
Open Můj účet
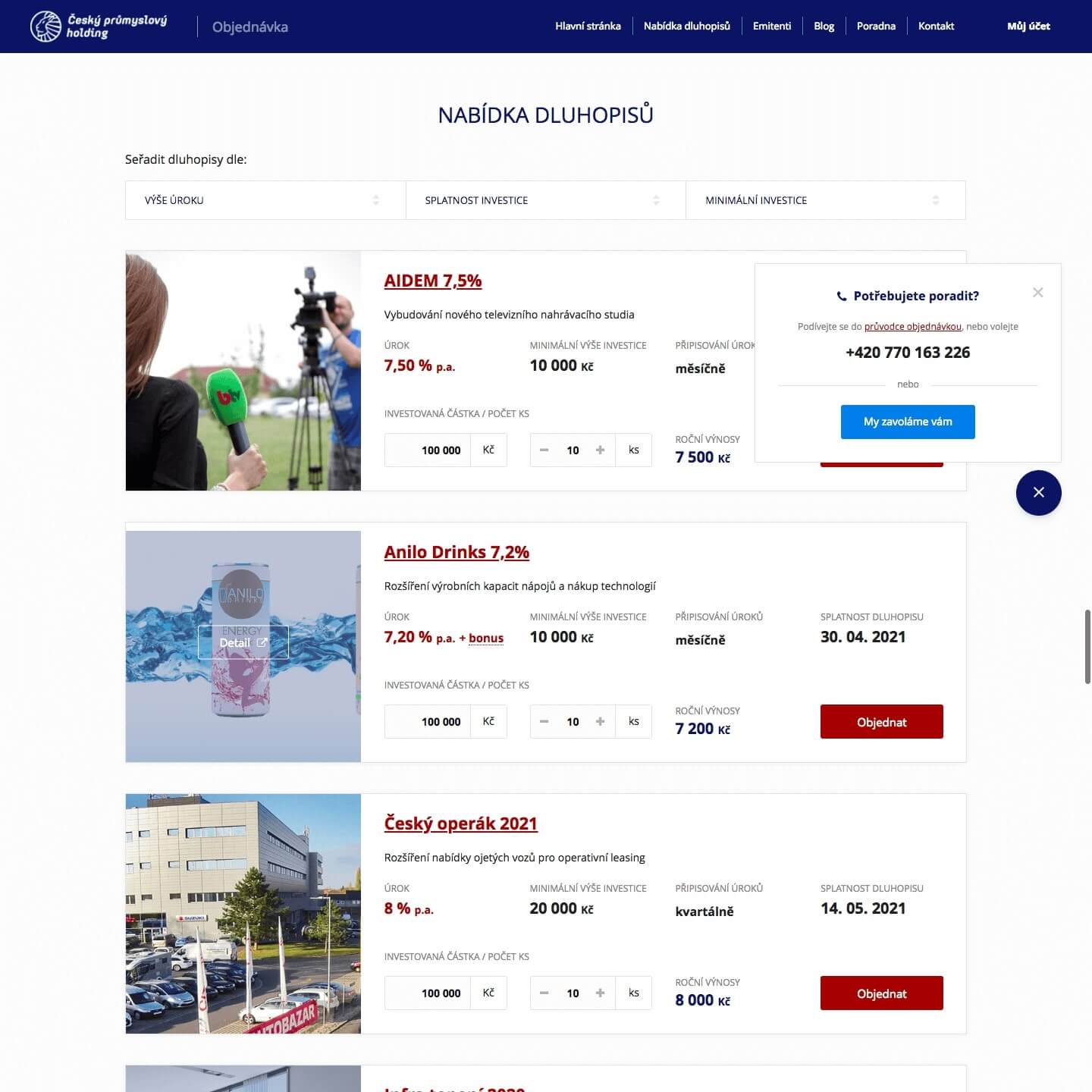click(1028, 26)
